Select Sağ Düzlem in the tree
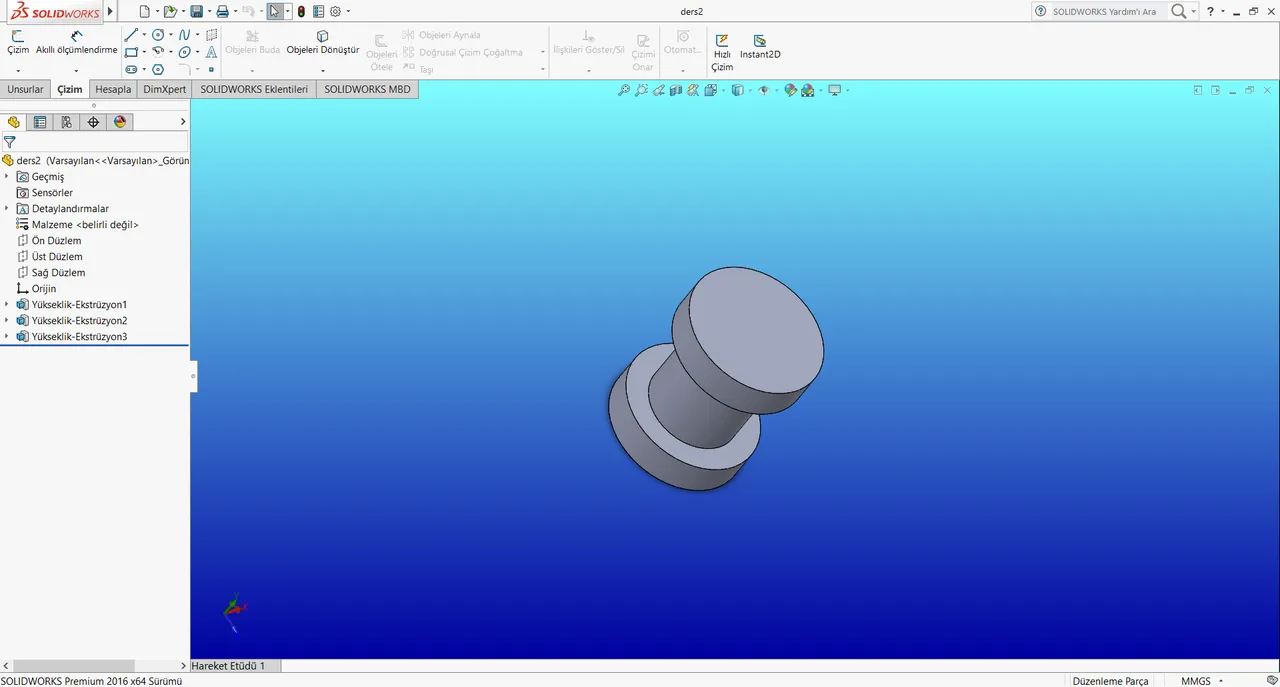Screen dimensions: 1280x687 [58, 272]
